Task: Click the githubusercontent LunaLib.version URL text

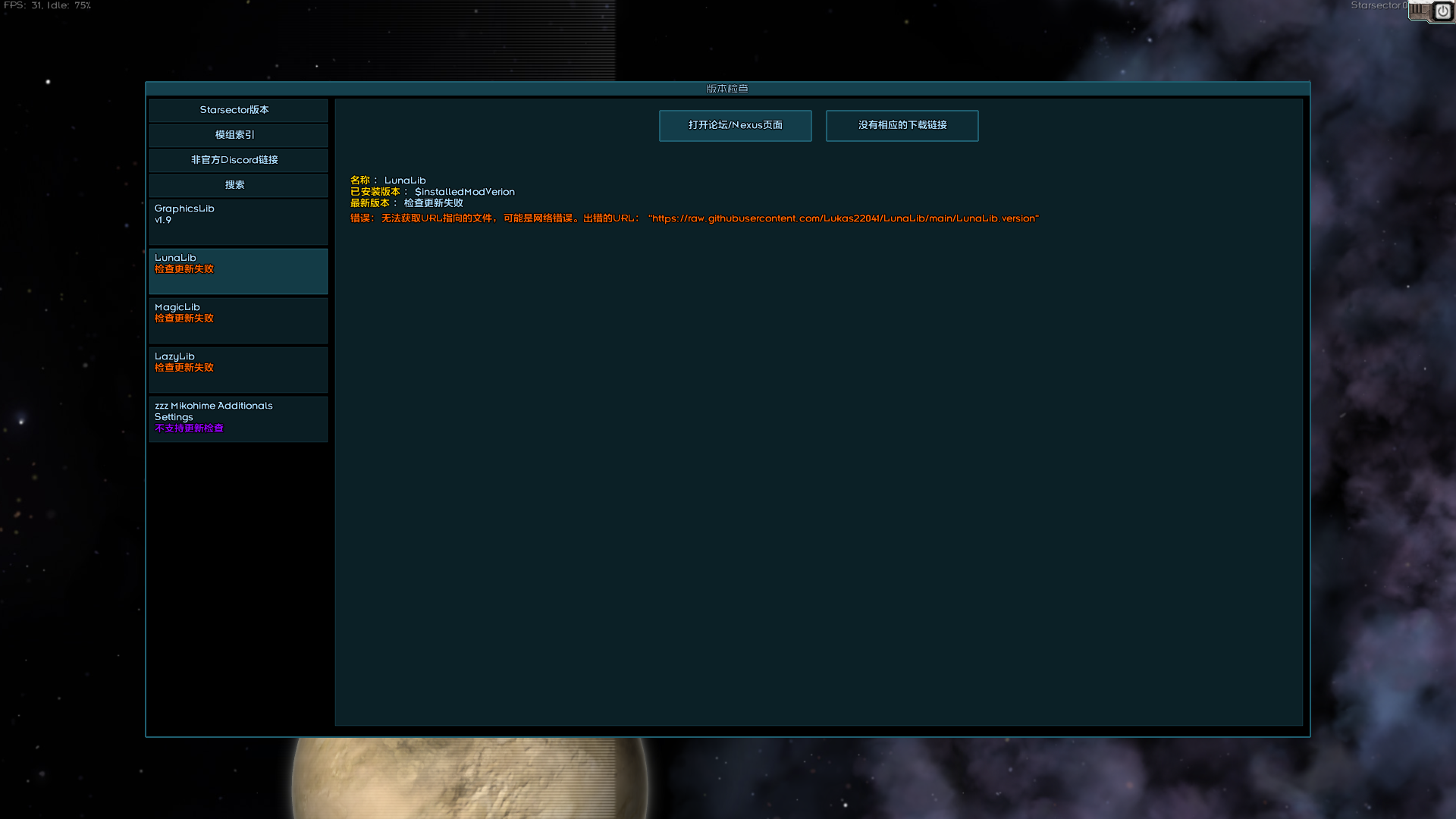Action: pyautogui.click(x=843, y=218)
